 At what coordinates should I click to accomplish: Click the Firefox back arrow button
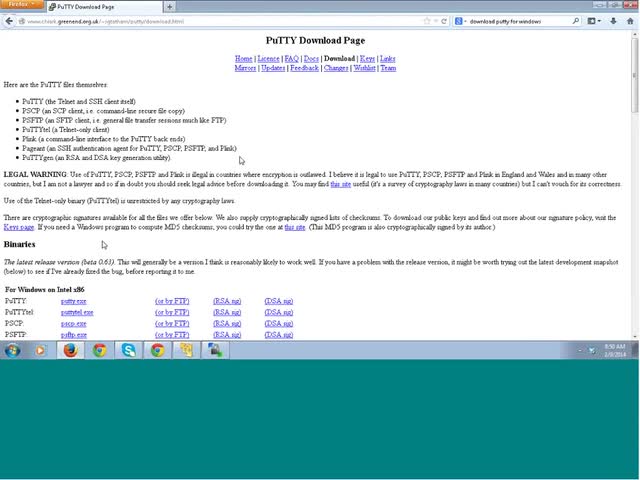pyautogui.click(x=9, y=21)
